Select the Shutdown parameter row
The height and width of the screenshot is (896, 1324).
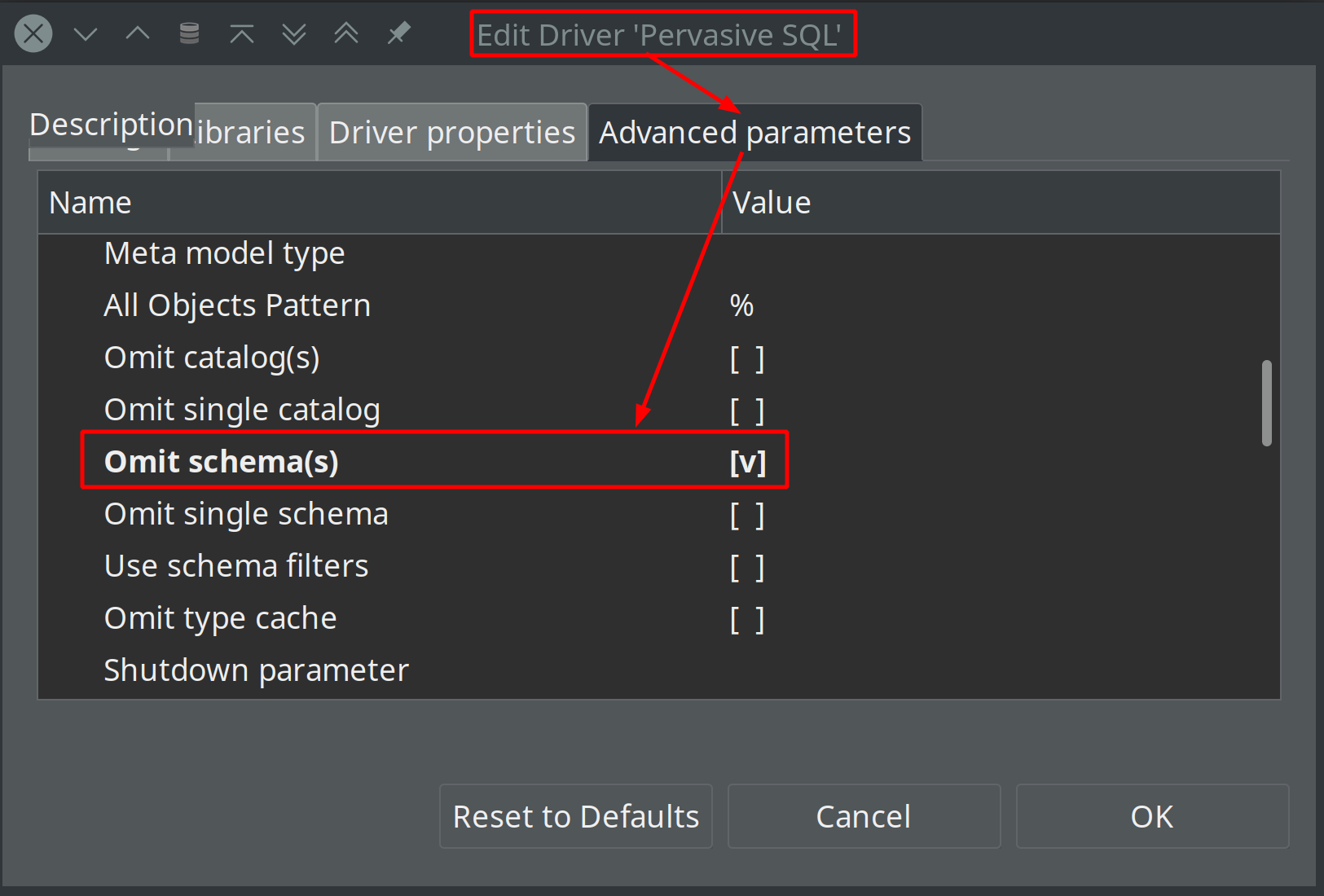click(x=256, y=670)
